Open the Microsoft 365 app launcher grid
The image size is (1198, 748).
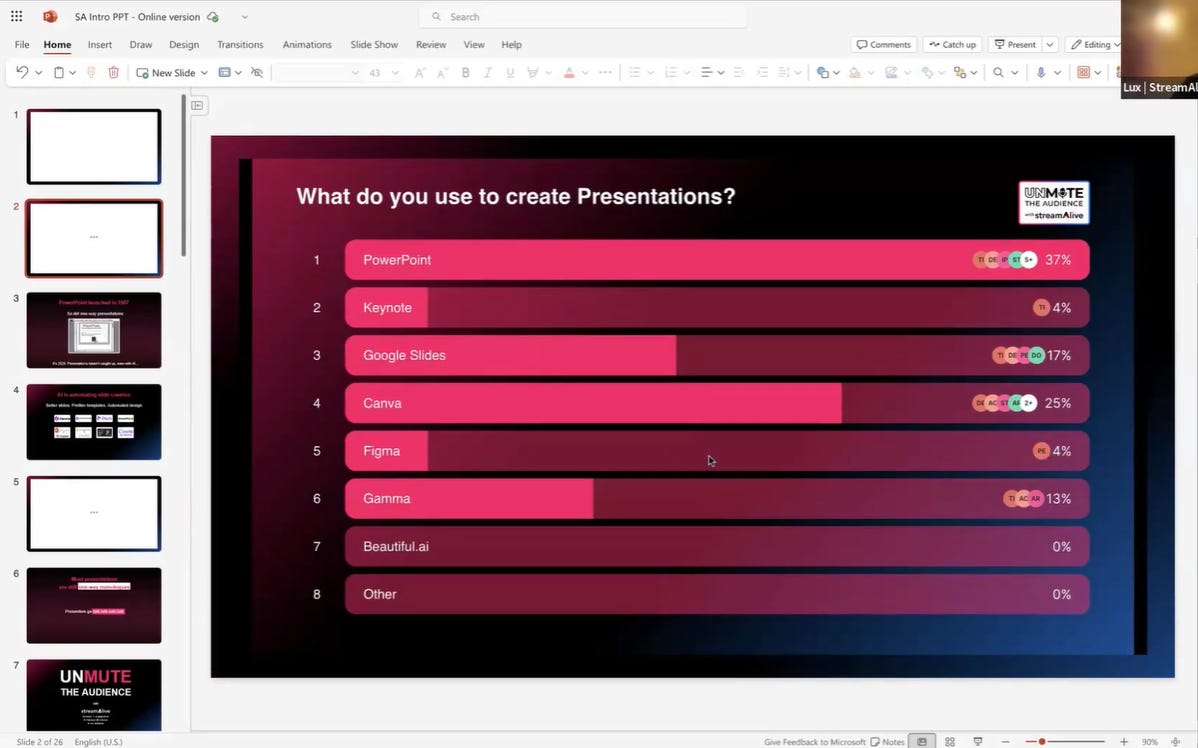pos(17,16)
